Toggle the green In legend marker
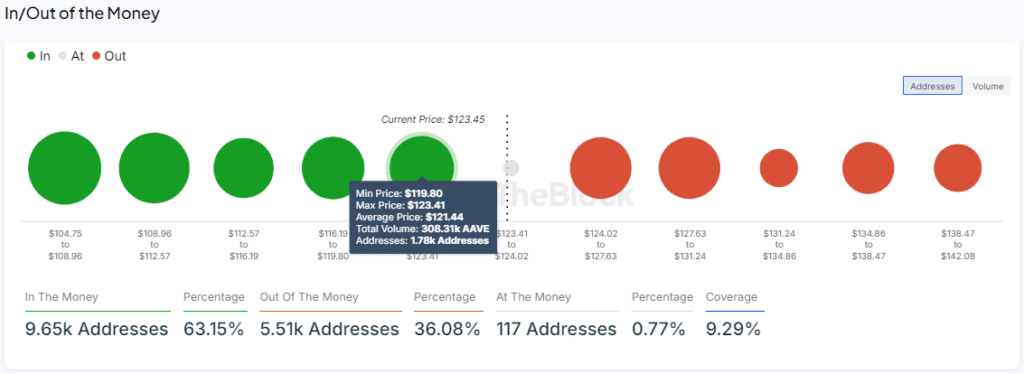The width and height of the screenshot is (1024, 374). (x=31, y=56)
